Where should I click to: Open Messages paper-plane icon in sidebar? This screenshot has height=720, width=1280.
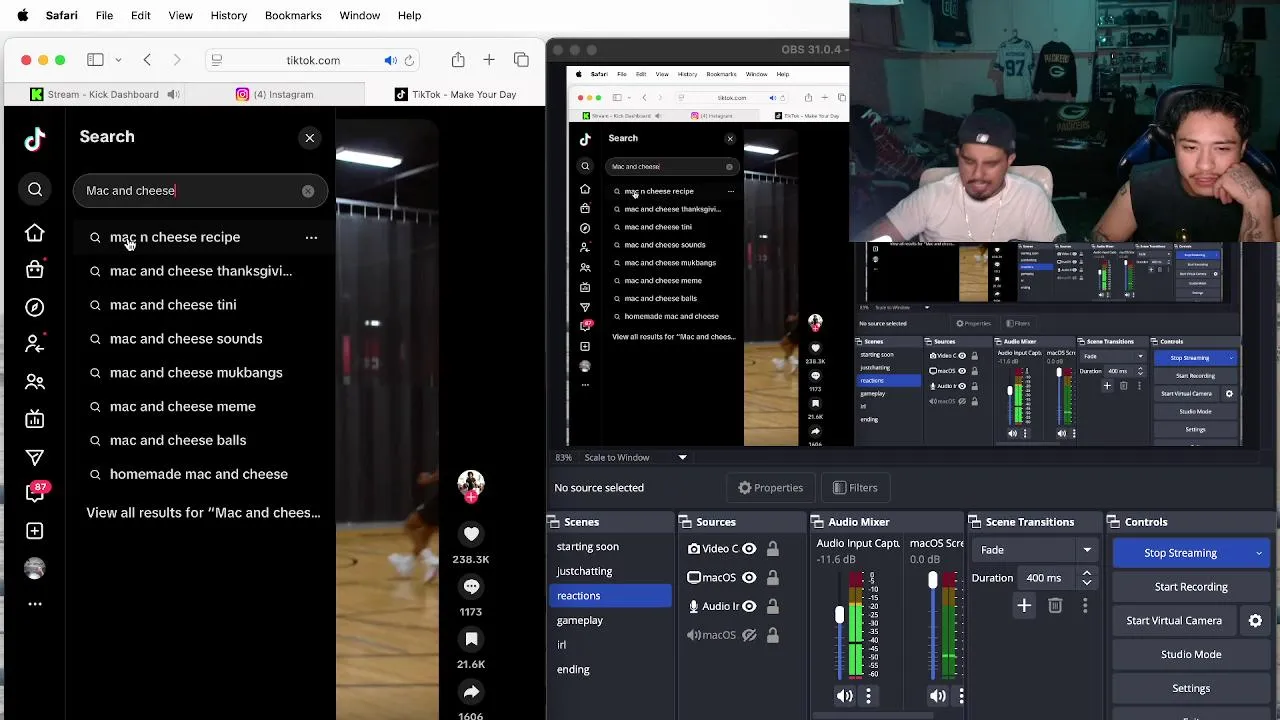[35, 457]
